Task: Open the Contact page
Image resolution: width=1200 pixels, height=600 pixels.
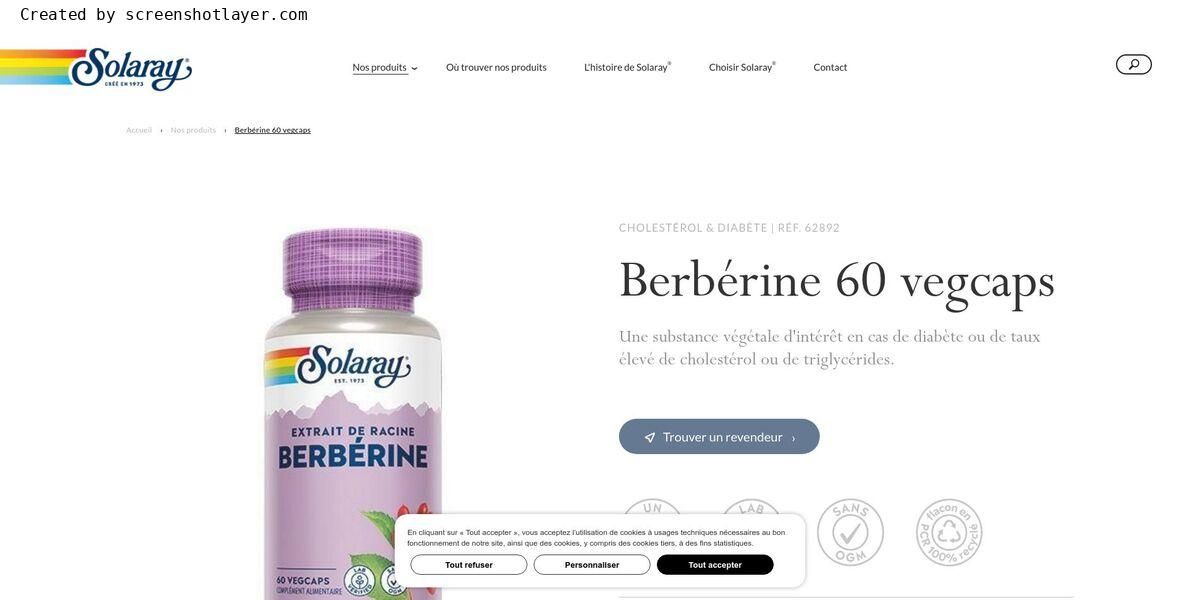Action: coord(830,67)
